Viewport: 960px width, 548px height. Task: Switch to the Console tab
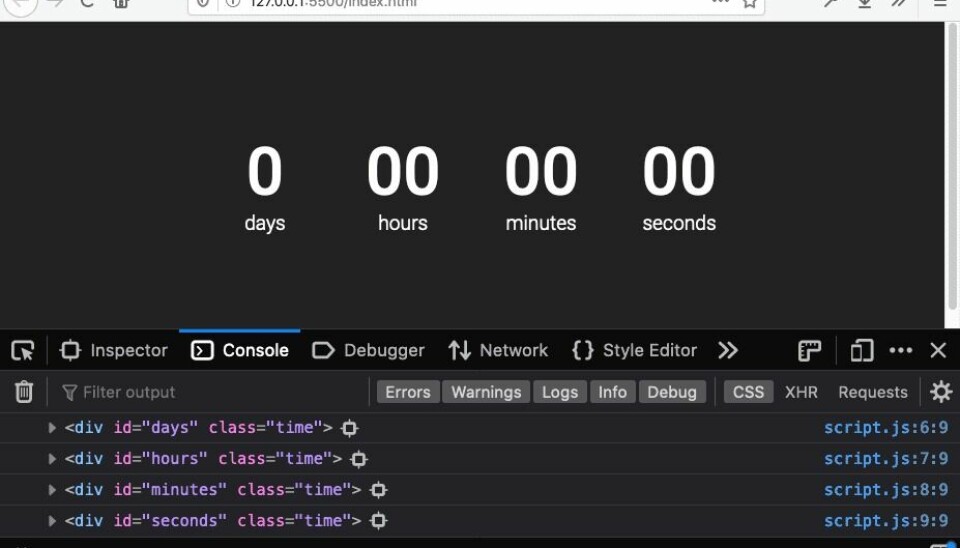[239, 350]
